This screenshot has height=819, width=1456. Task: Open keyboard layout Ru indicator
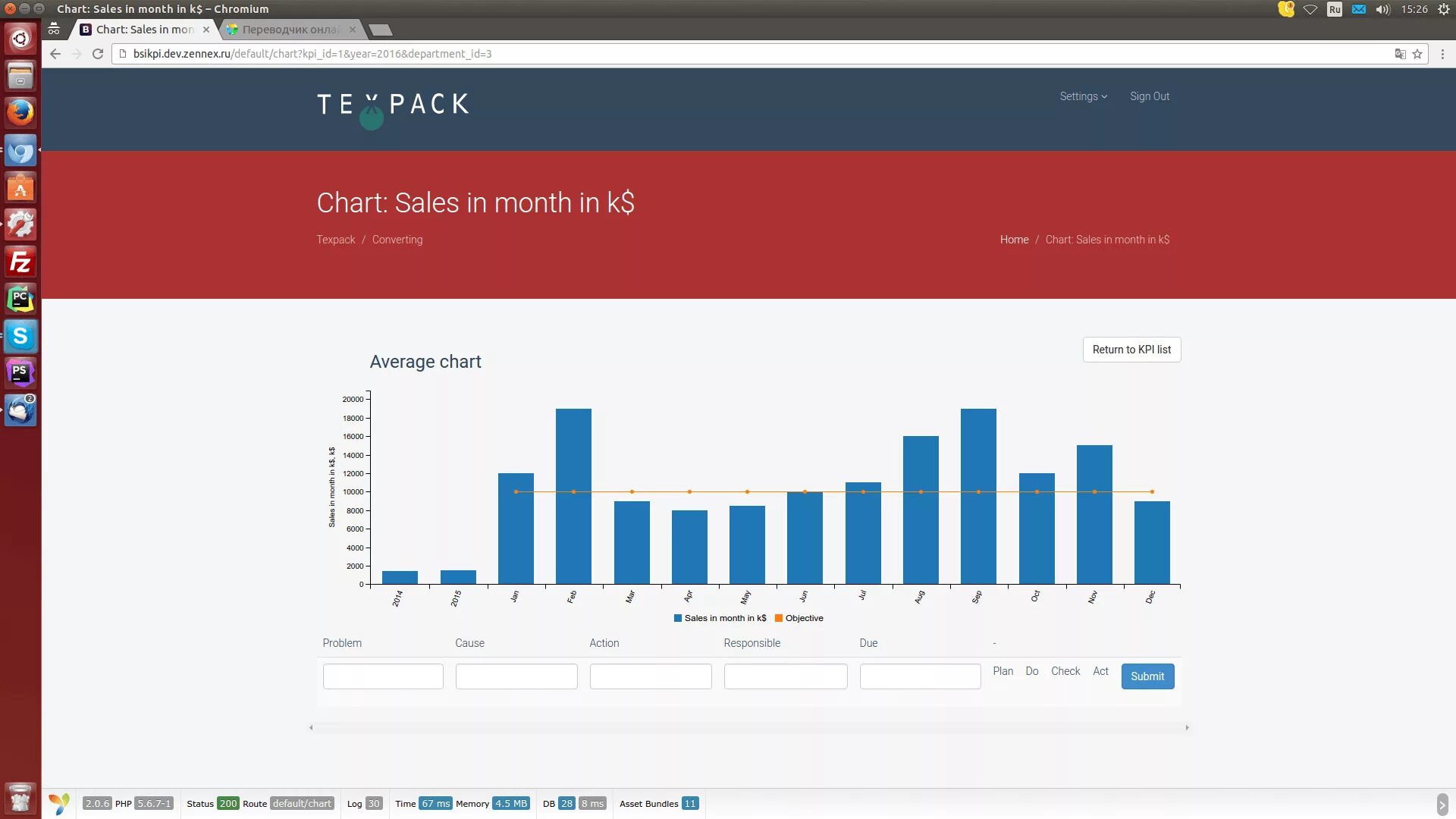(1335, 9)
